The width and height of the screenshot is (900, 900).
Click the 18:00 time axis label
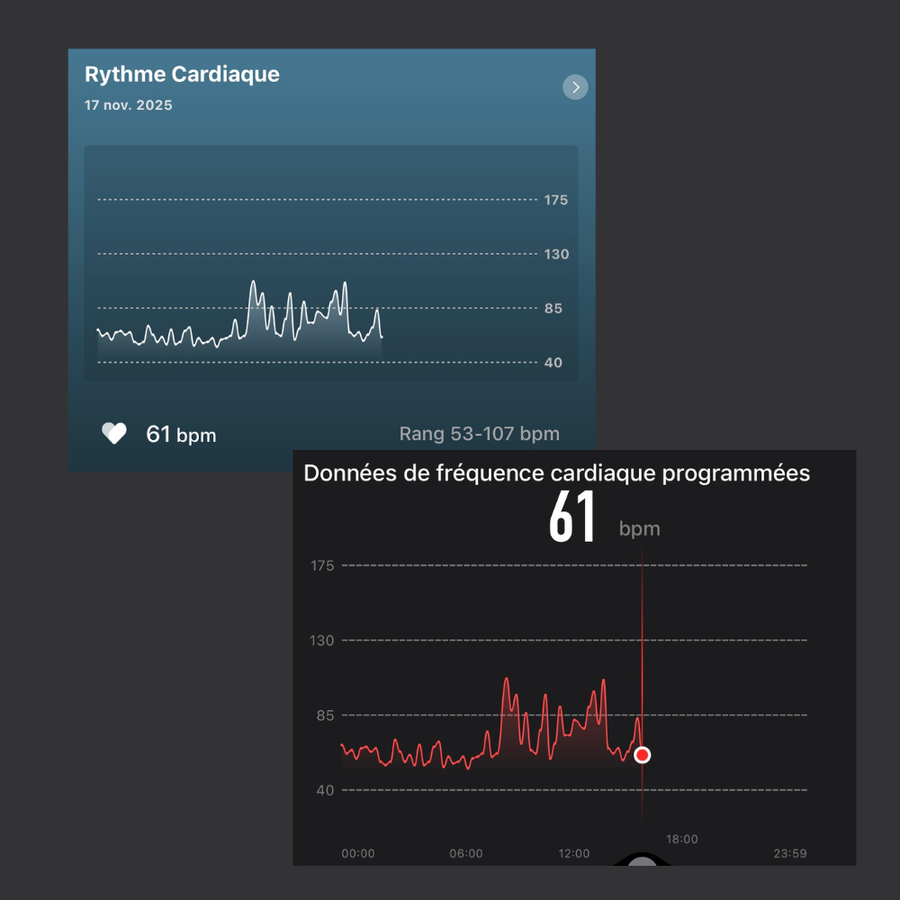point(682,839)
